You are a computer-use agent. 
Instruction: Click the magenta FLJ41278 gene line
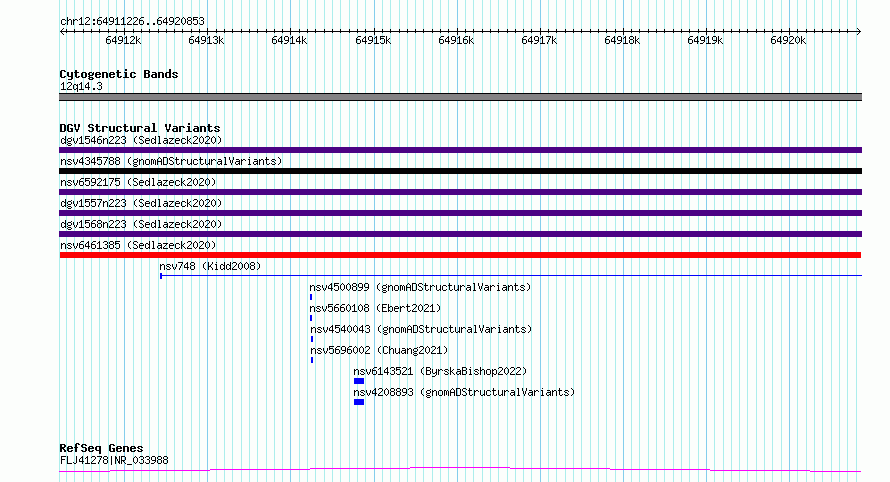(x=460, y=470)
